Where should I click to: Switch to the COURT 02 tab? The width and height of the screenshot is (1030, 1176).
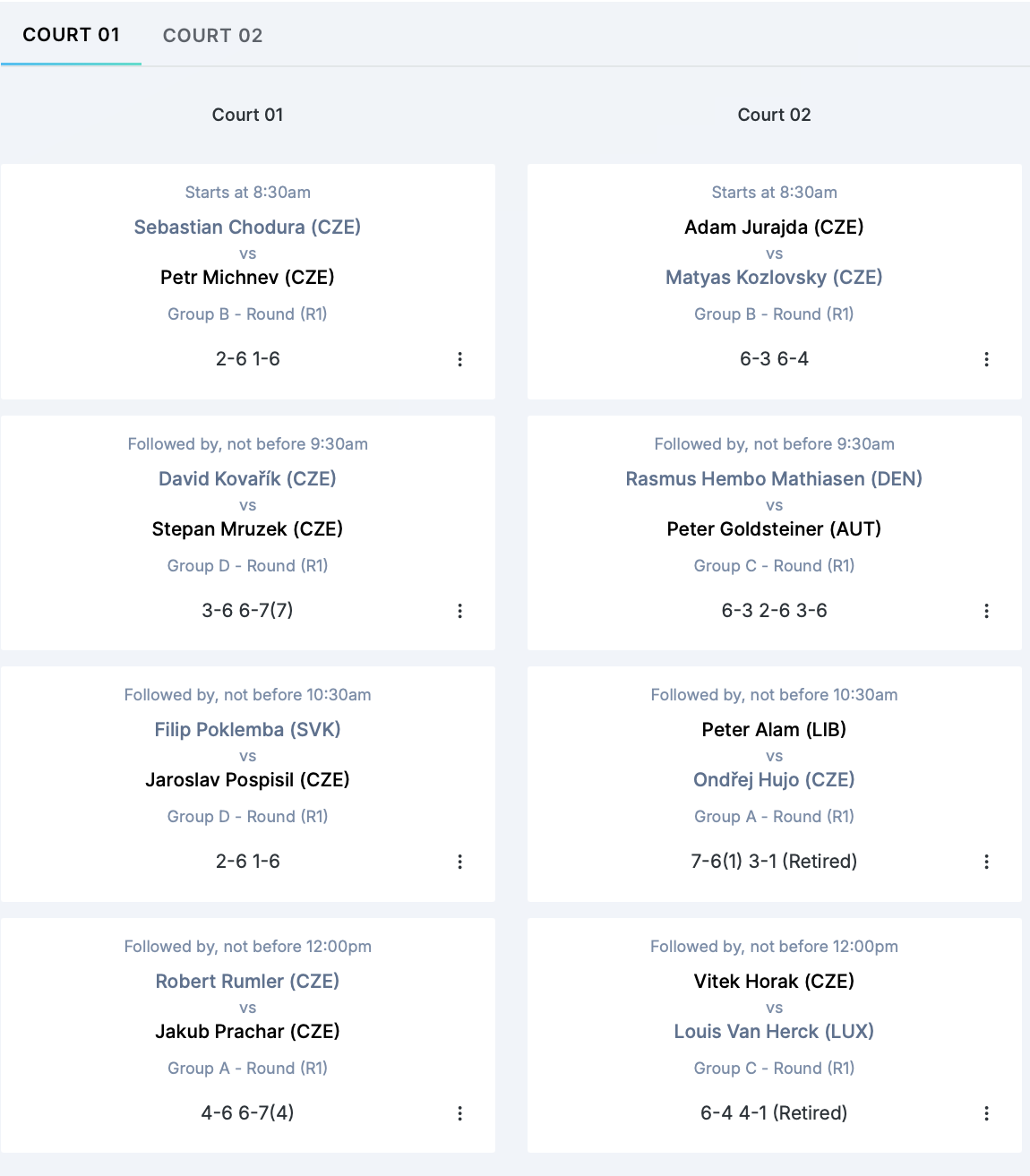click(x=212, y=36)
